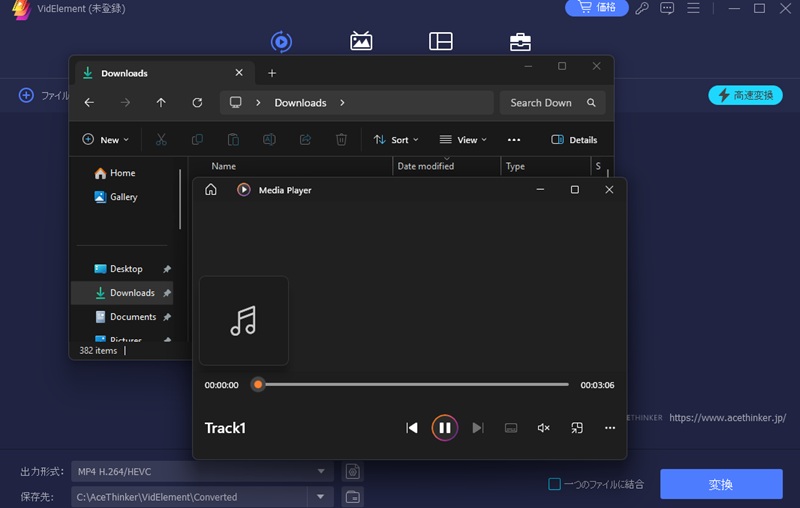The image size is (800, 508).
Task: Skip to previous track in Media Player
Action: point(412,428)
